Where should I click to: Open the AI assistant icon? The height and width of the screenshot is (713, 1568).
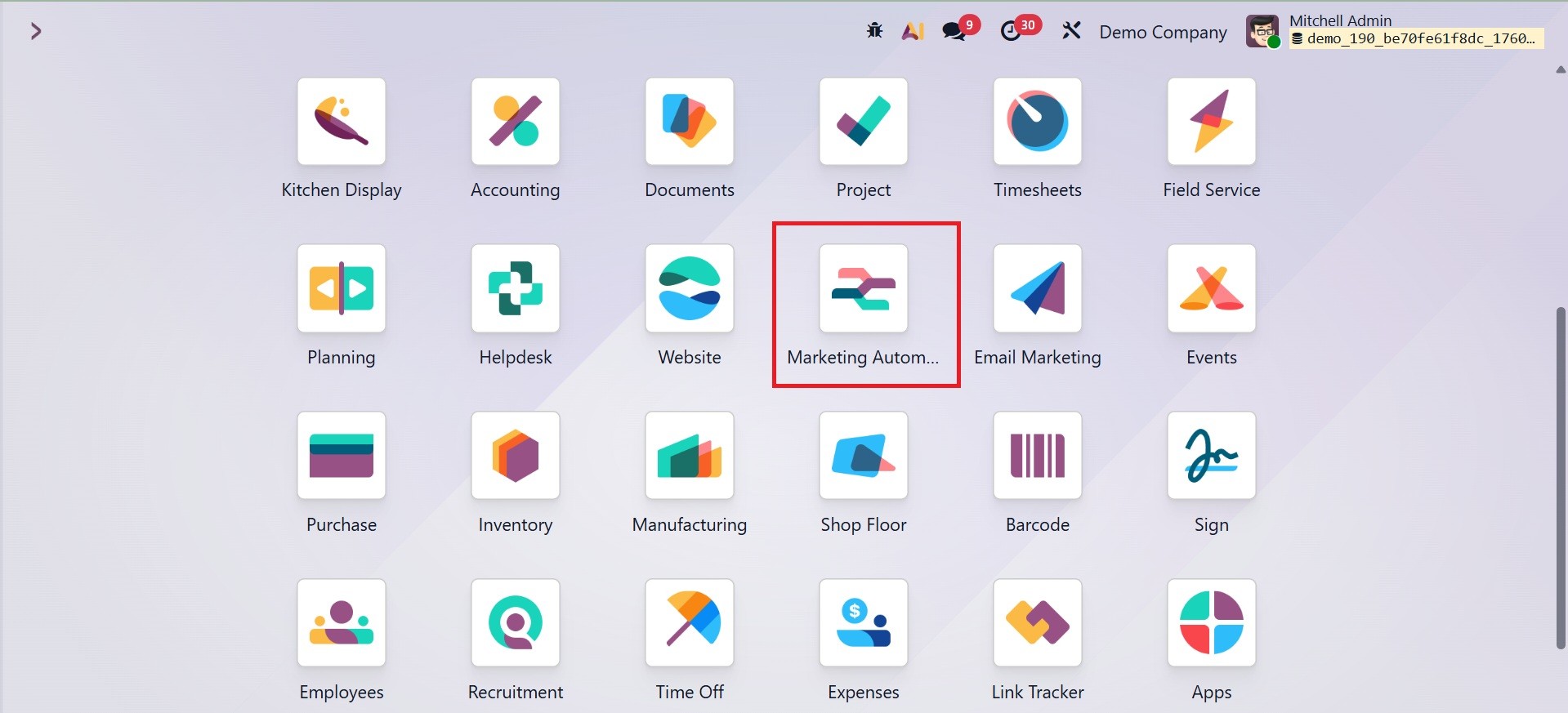(913, 31)
